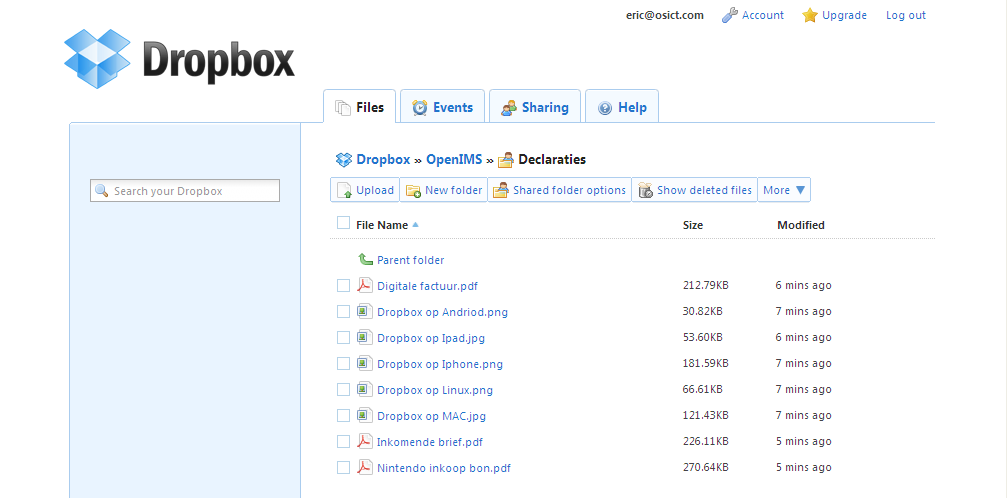The height and width of the screenshot is (498, 1007).
Task: Click the green arrow Parent folder icon
Action: [x=365, y=260]
